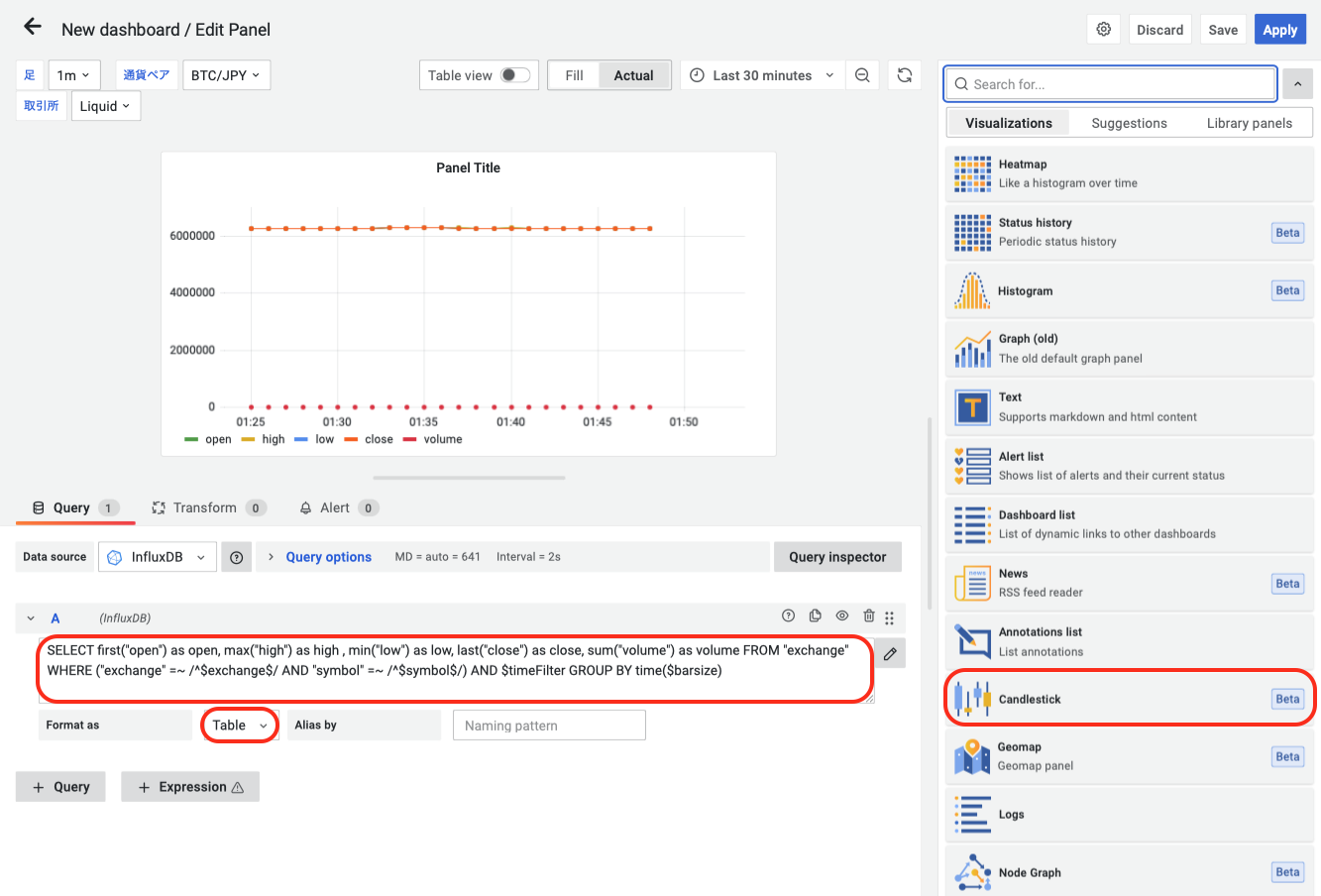Select the Heatmap visualization

point(1130,173)
